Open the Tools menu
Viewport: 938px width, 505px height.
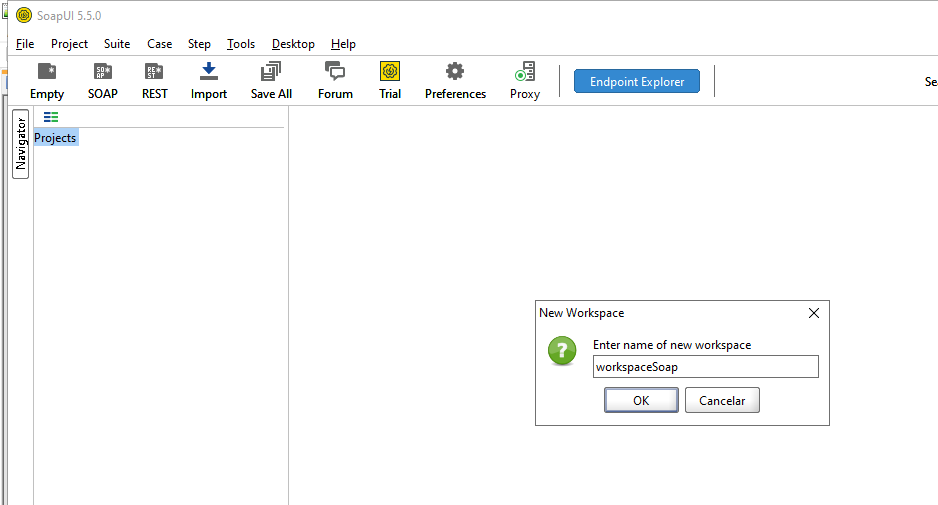(x=240, y=44)
